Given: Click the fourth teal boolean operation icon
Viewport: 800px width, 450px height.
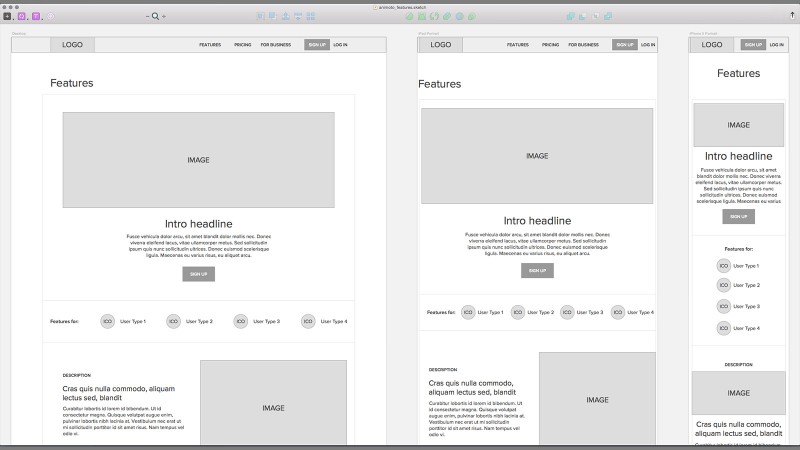Looking at the screenshot, I should pos(608,16).
